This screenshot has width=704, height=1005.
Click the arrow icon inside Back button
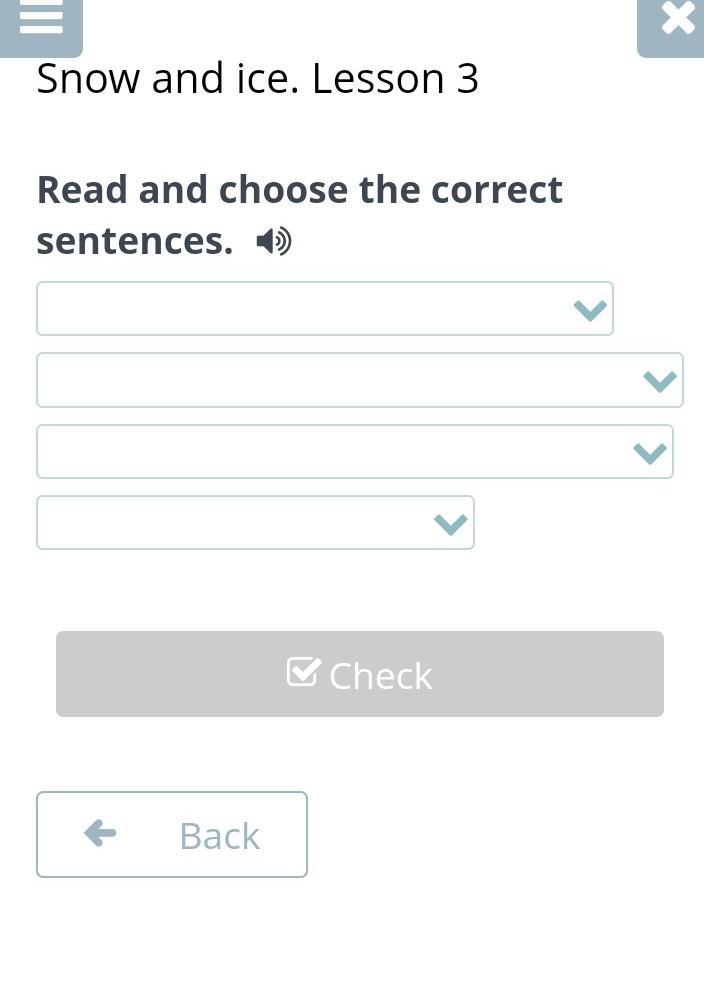pos(100,833)
